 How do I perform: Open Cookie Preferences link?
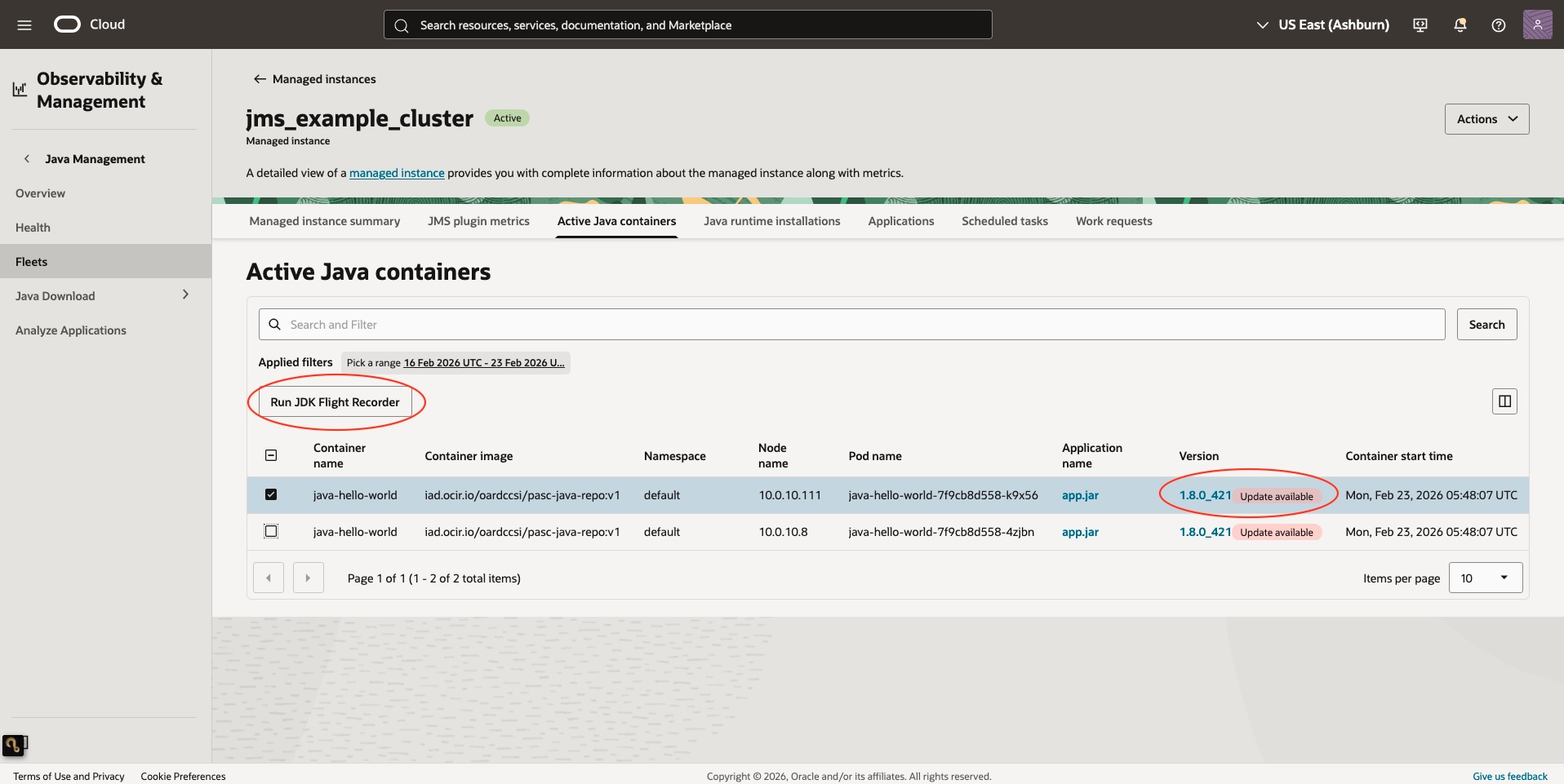click(183, 776)
